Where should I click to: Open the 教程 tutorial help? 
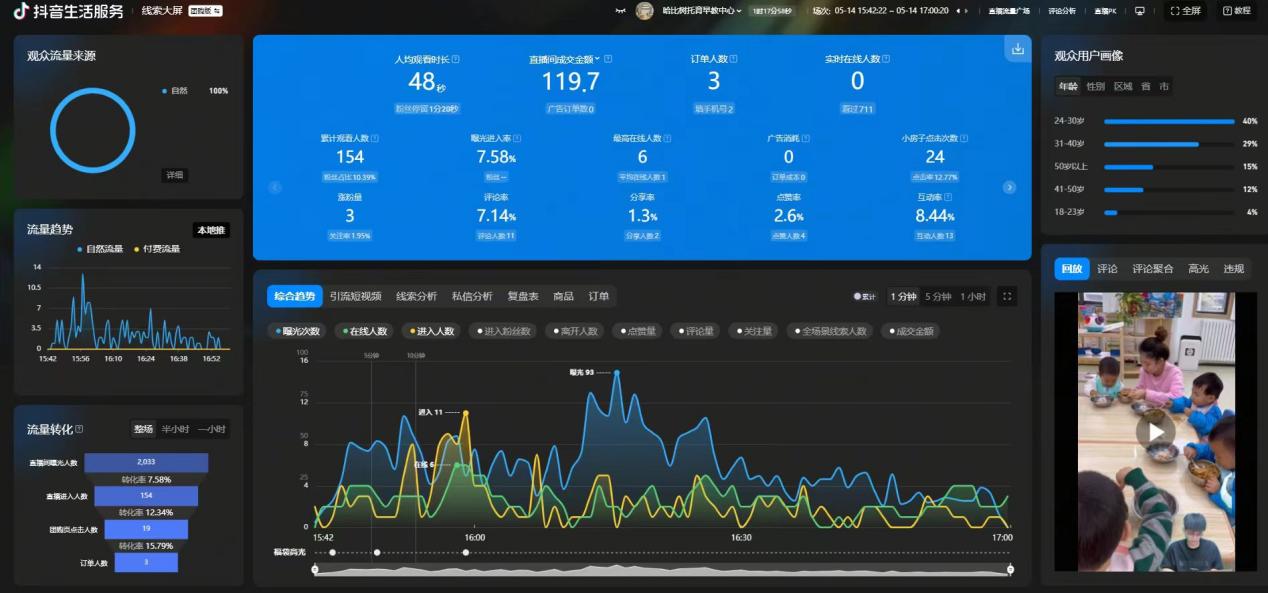1236,11
